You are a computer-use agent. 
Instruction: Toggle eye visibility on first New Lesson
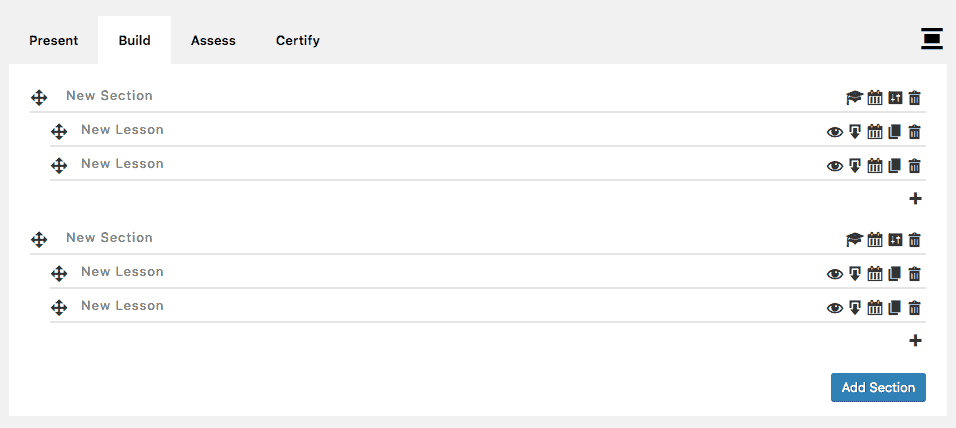835,132
